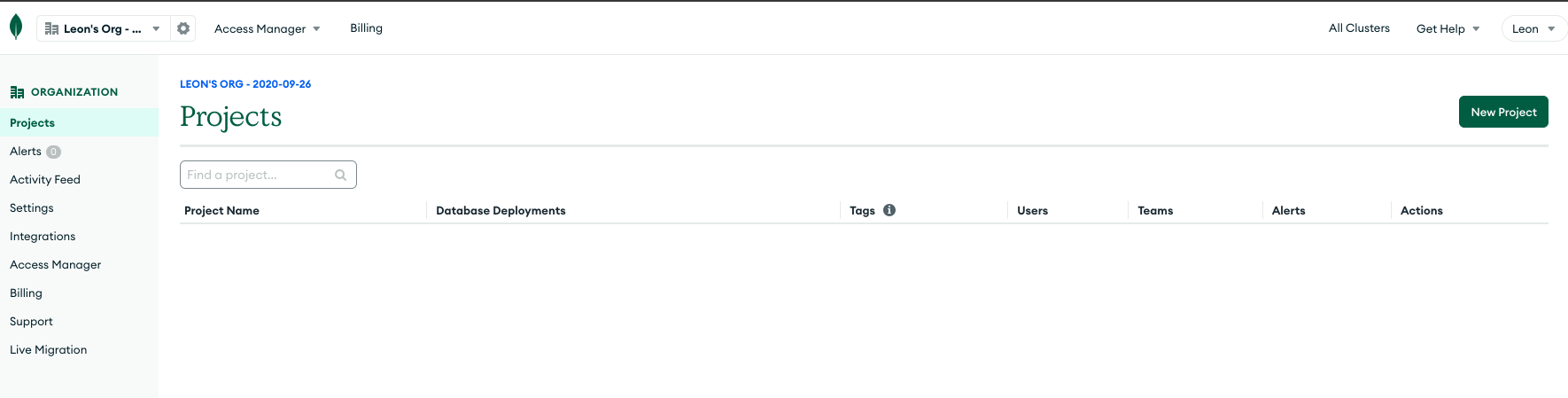Click the search magnifier icon
This screenshot has height=398, width=1568.
point(340,176)
